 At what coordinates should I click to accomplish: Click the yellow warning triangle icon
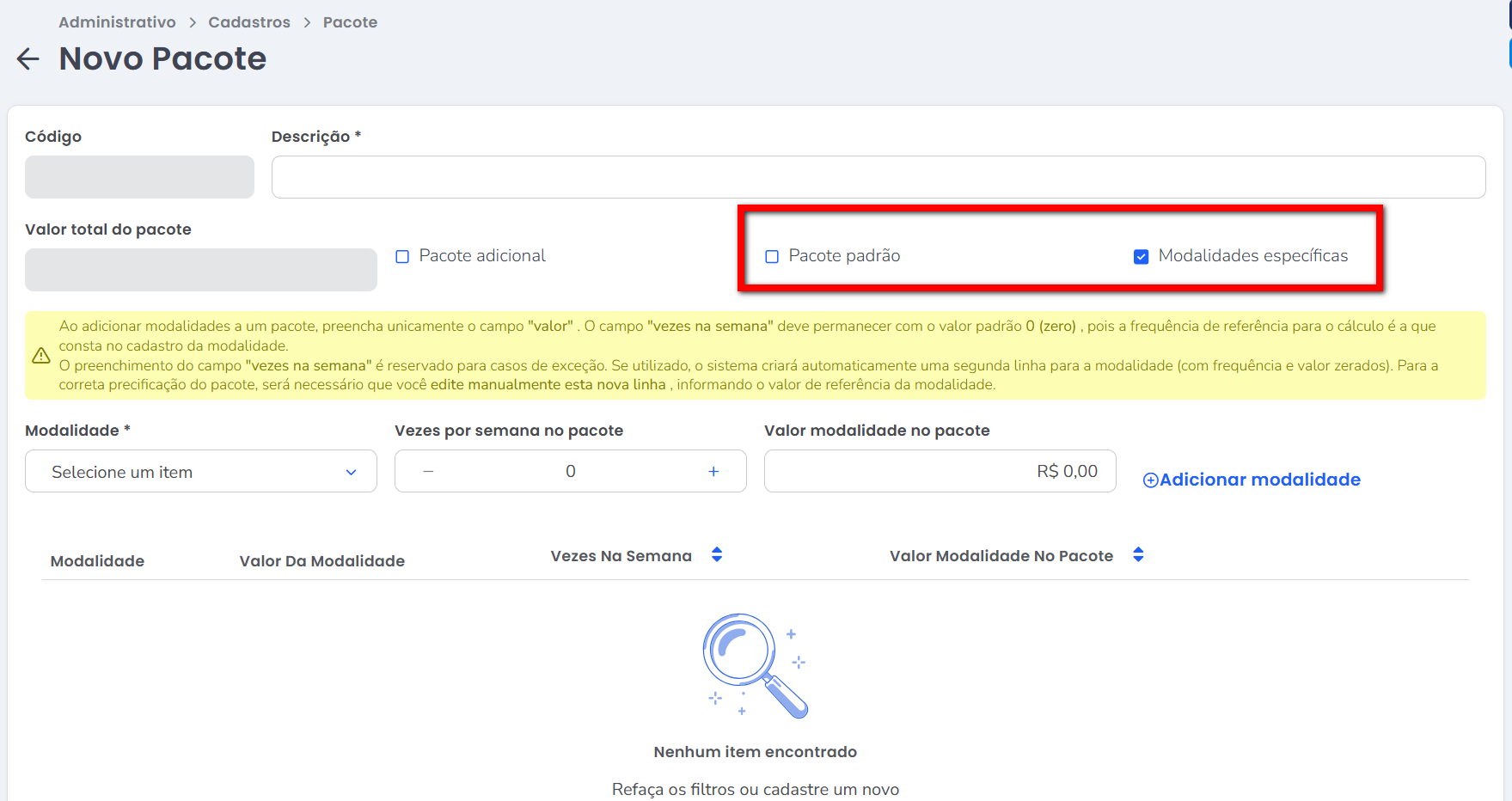pyautogui.click(x=41, y=356)
